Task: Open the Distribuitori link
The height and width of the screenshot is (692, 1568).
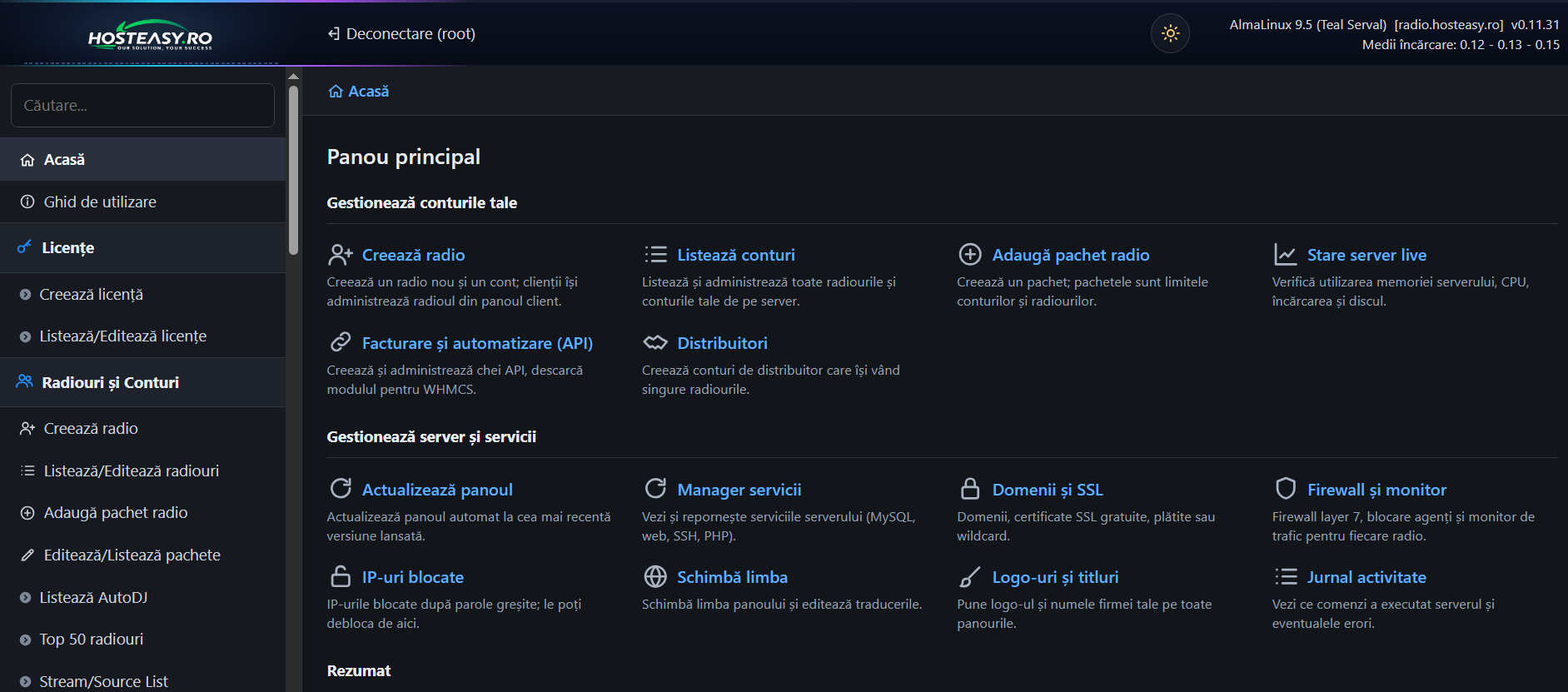Action: [722, 343]
